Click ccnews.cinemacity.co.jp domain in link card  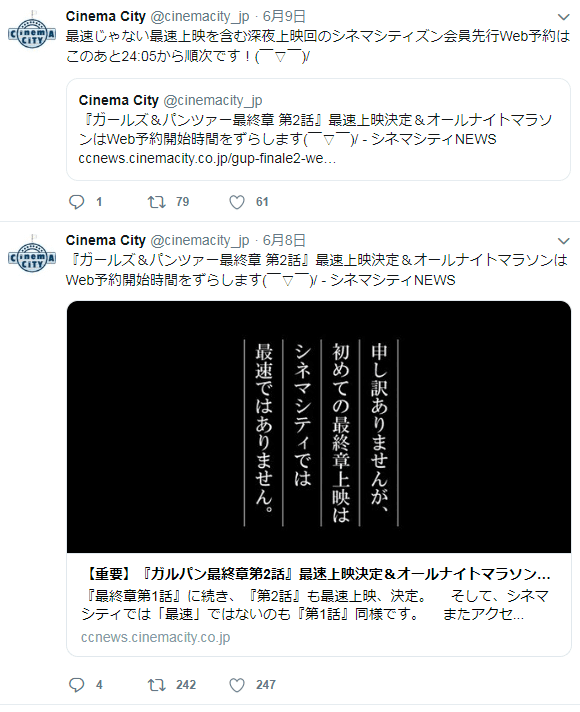coord(155,638)
